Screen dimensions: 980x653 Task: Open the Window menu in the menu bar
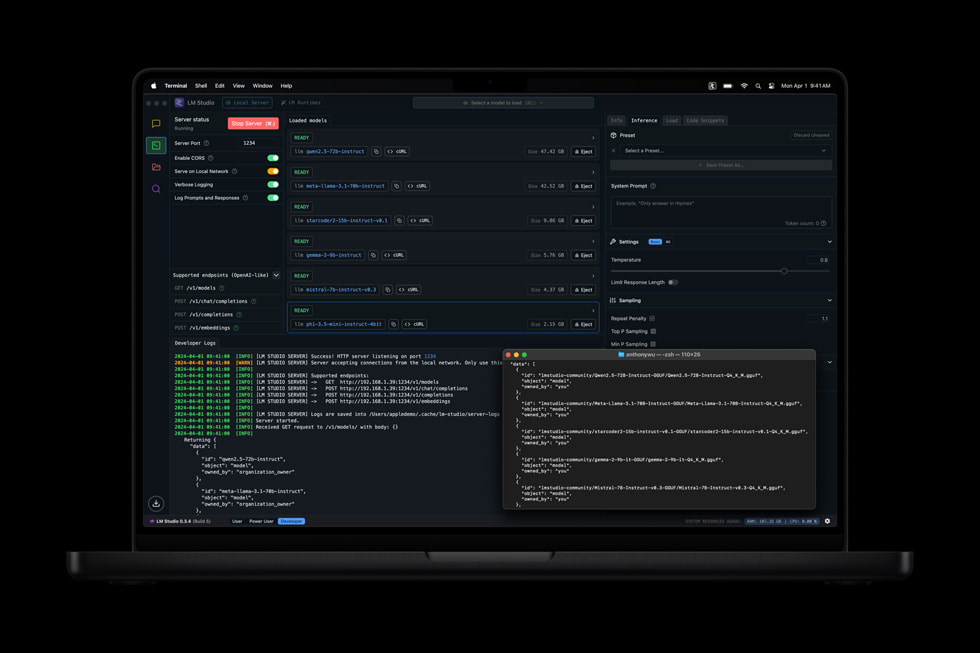click(263, 85)
